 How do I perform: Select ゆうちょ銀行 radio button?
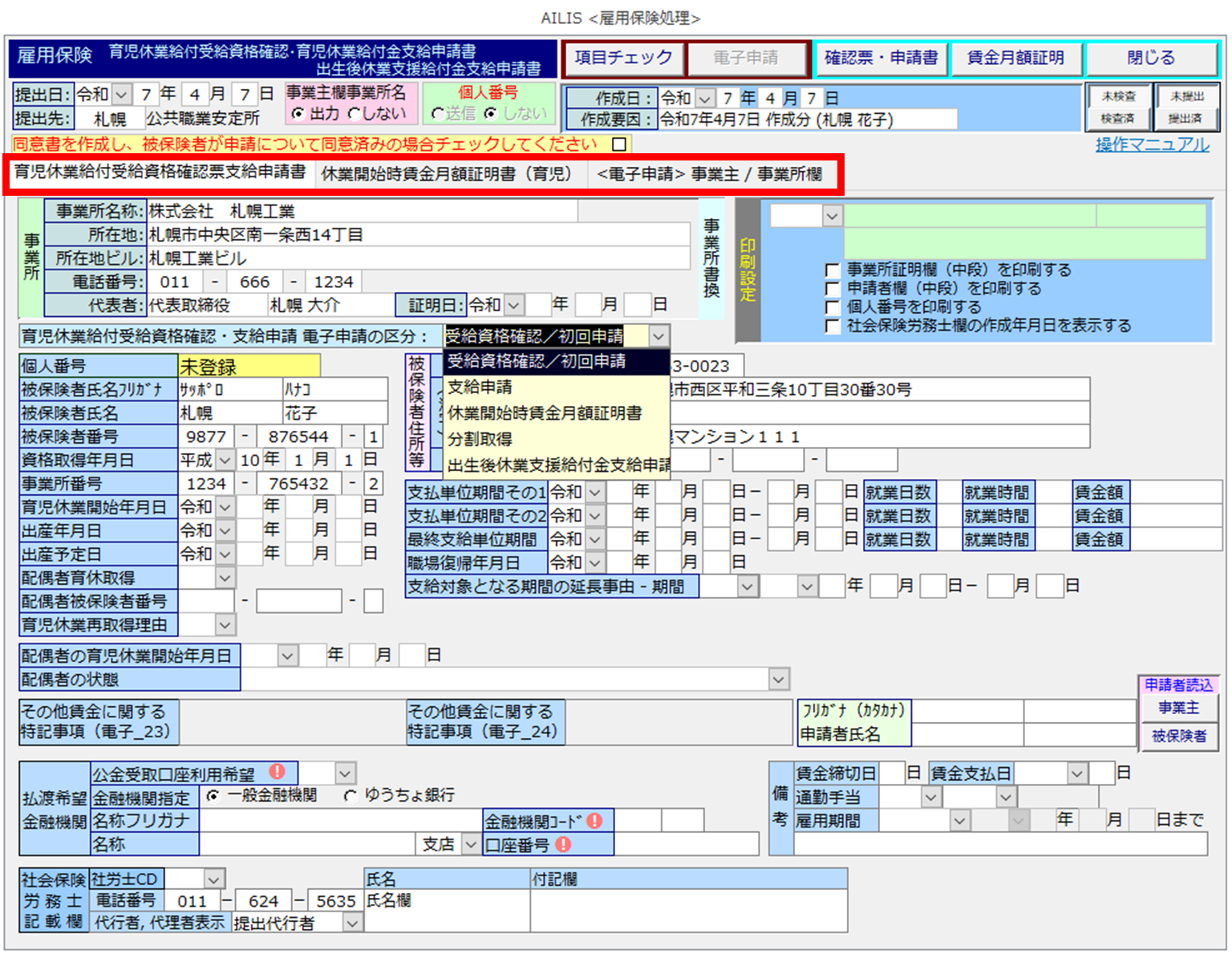351,796
